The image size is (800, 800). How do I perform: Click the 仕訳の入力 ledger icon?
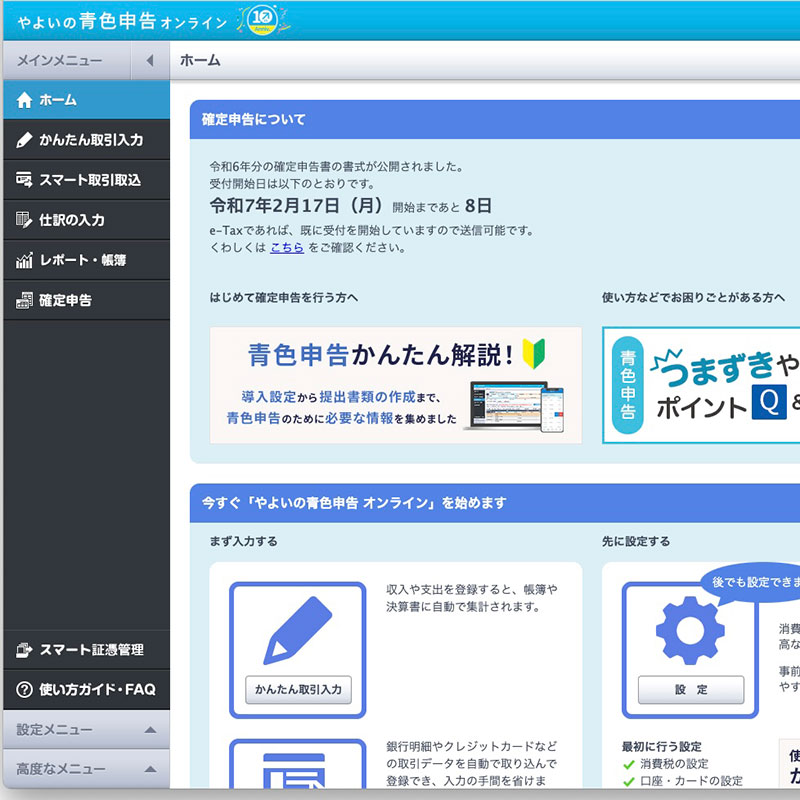[x=25, y=220]
